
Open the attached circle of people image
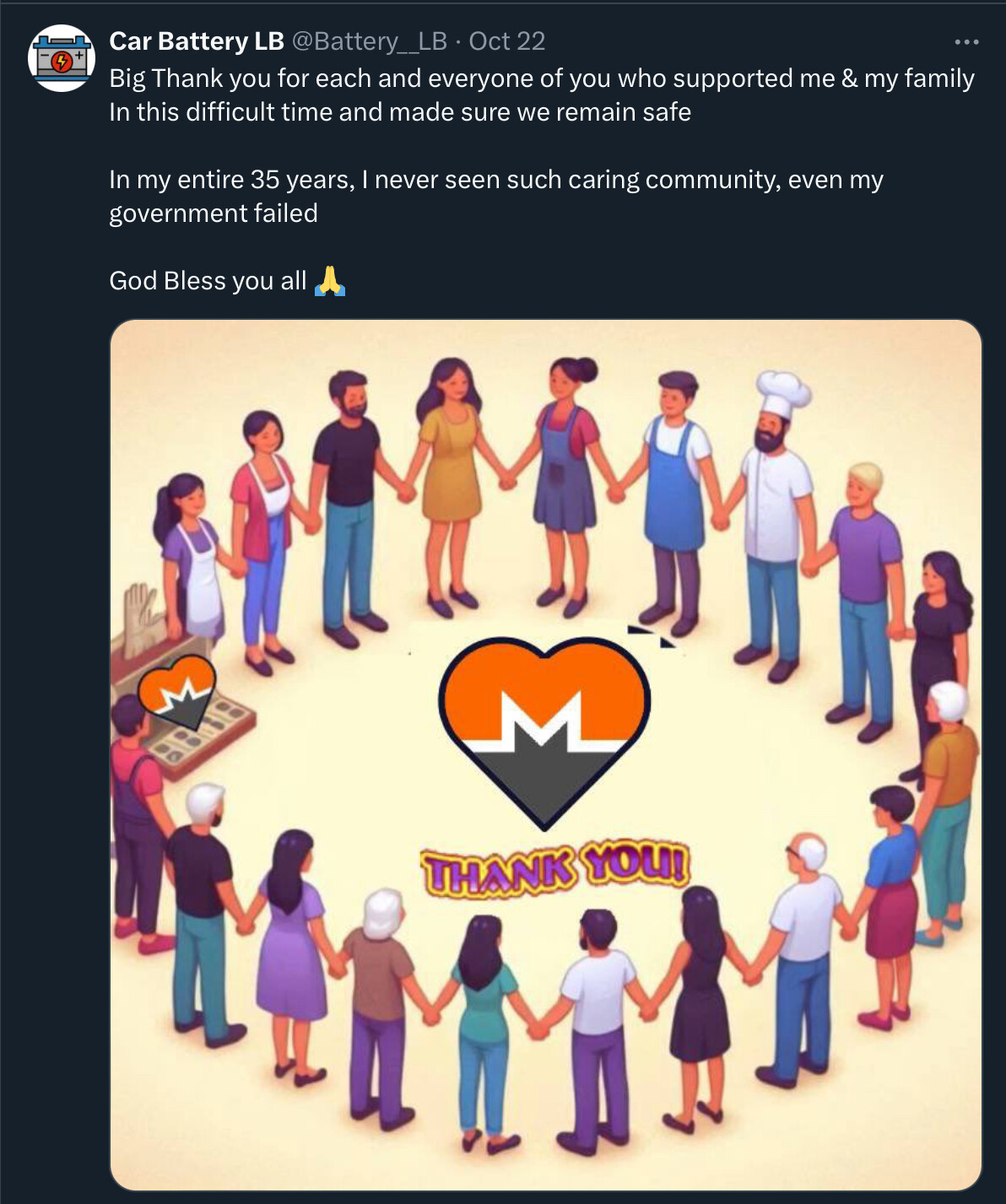546,754
